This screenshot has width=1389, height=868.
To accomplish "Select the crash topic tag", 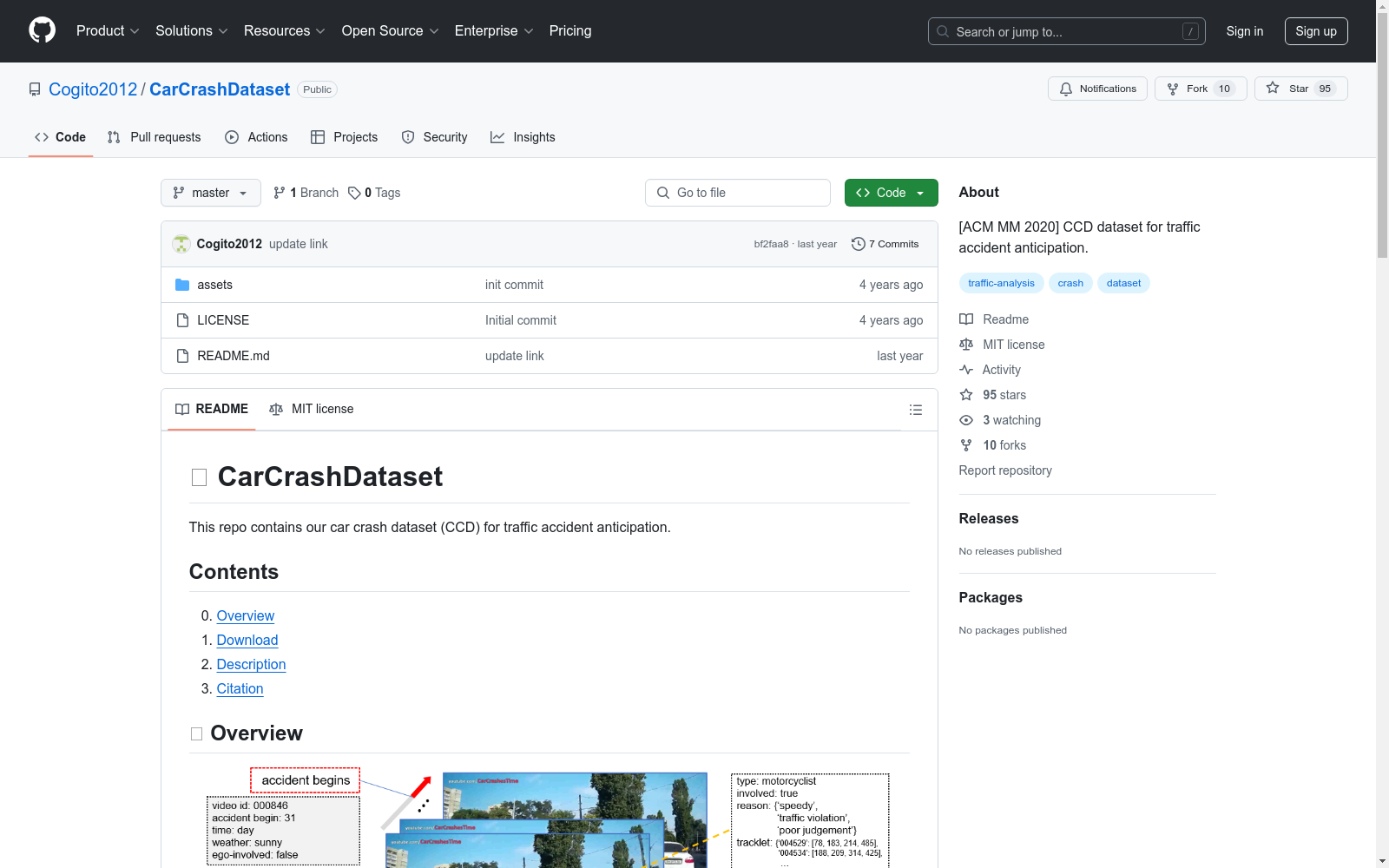I will click(x=1070, y=283).
